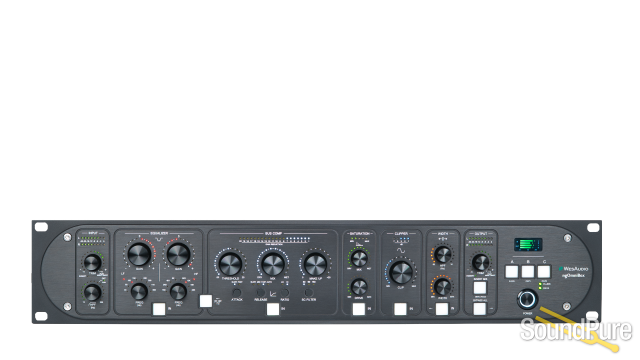Click the Saturation MIX knob

[x=359, y=259]
